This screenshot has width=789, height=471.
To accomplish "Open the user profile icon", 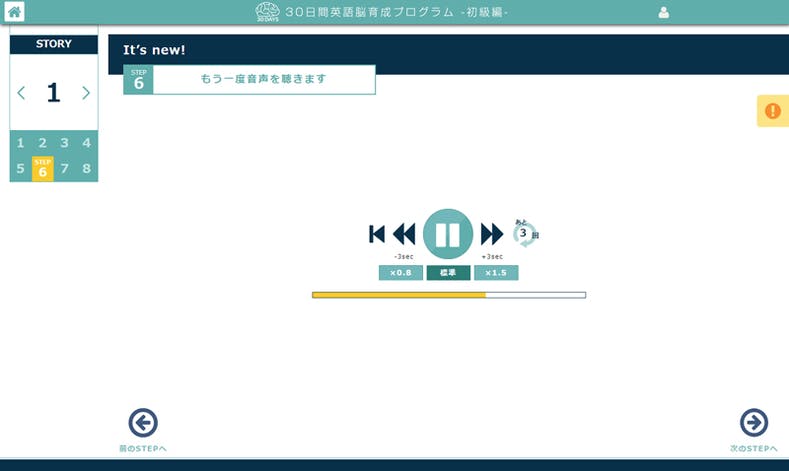I will (x=663, y=13).
